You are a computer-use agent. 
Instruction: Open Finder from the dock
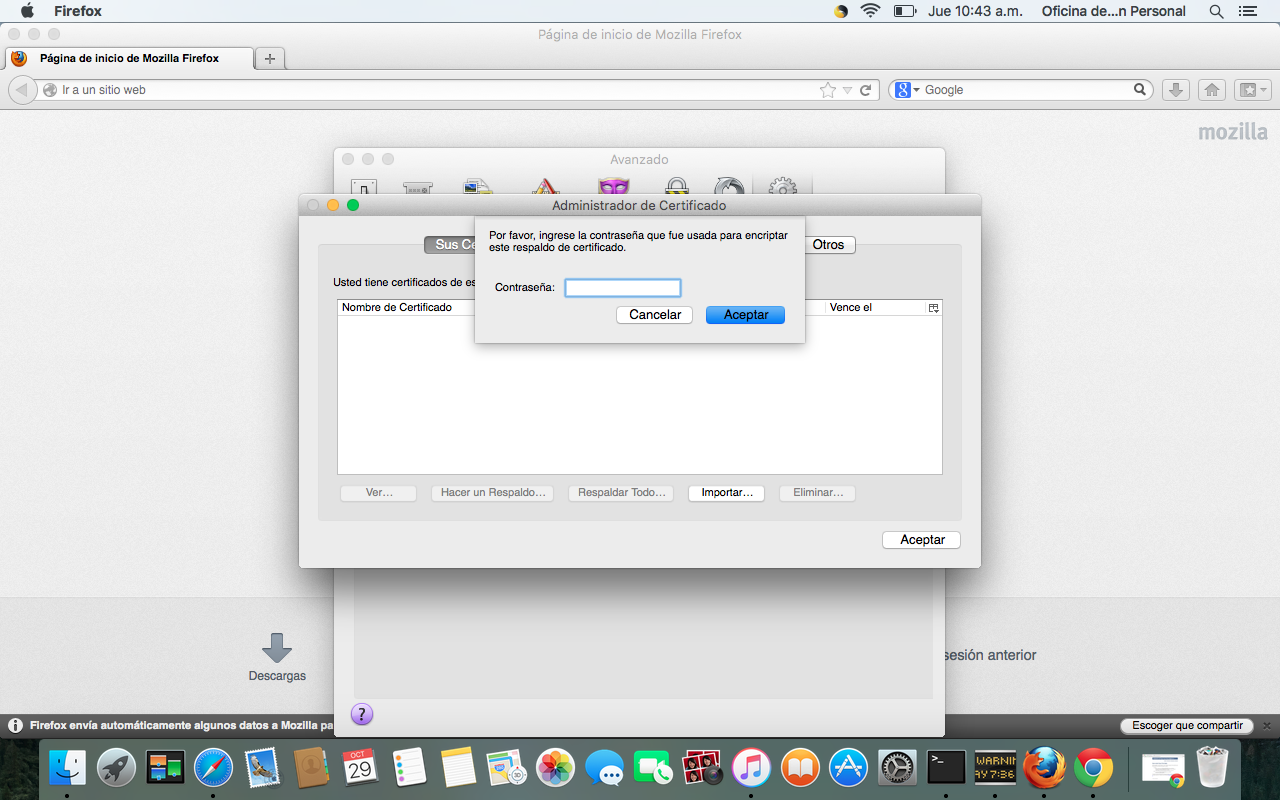(x=68, y=768)
